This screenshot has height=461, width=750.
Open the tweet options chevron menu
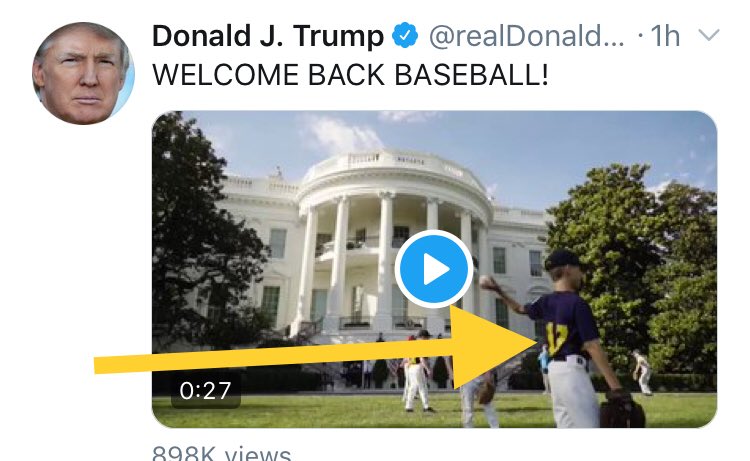708,35
